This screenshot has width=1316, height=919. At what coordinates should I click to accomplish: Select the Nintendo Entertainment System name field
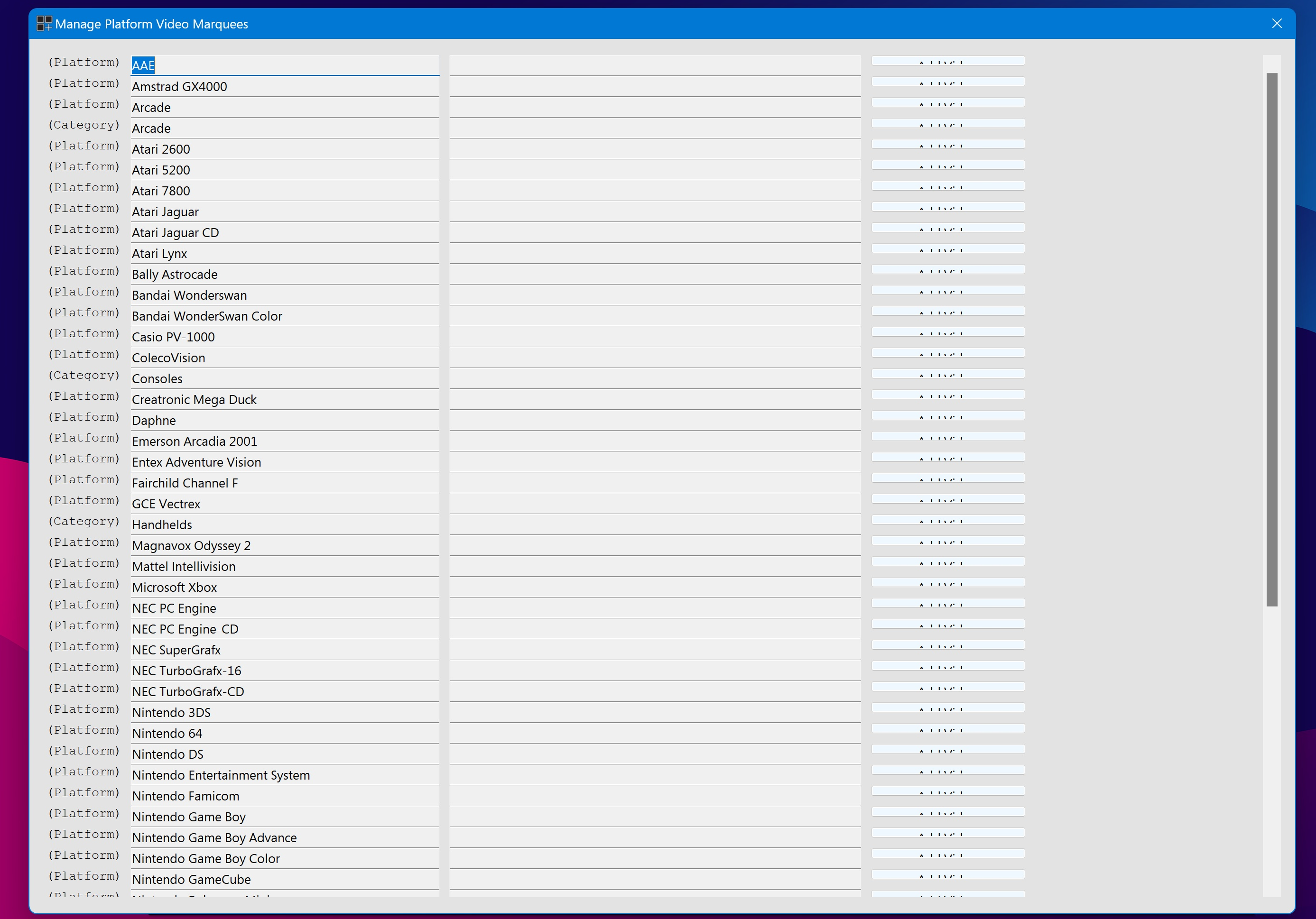285,775
